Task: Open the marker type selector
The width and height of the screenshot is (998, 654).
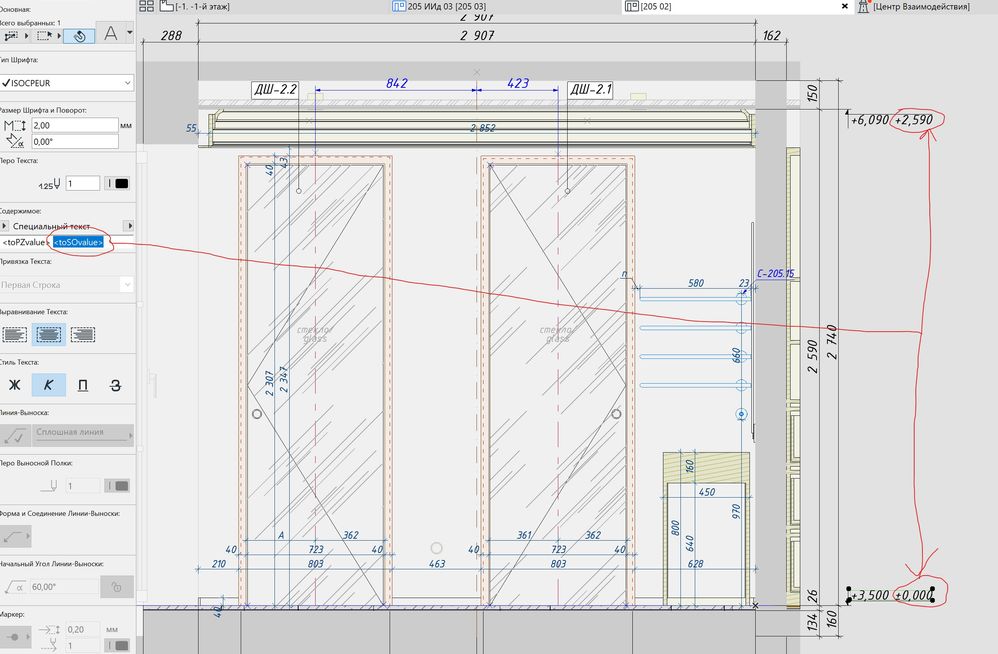Action: 15,637
